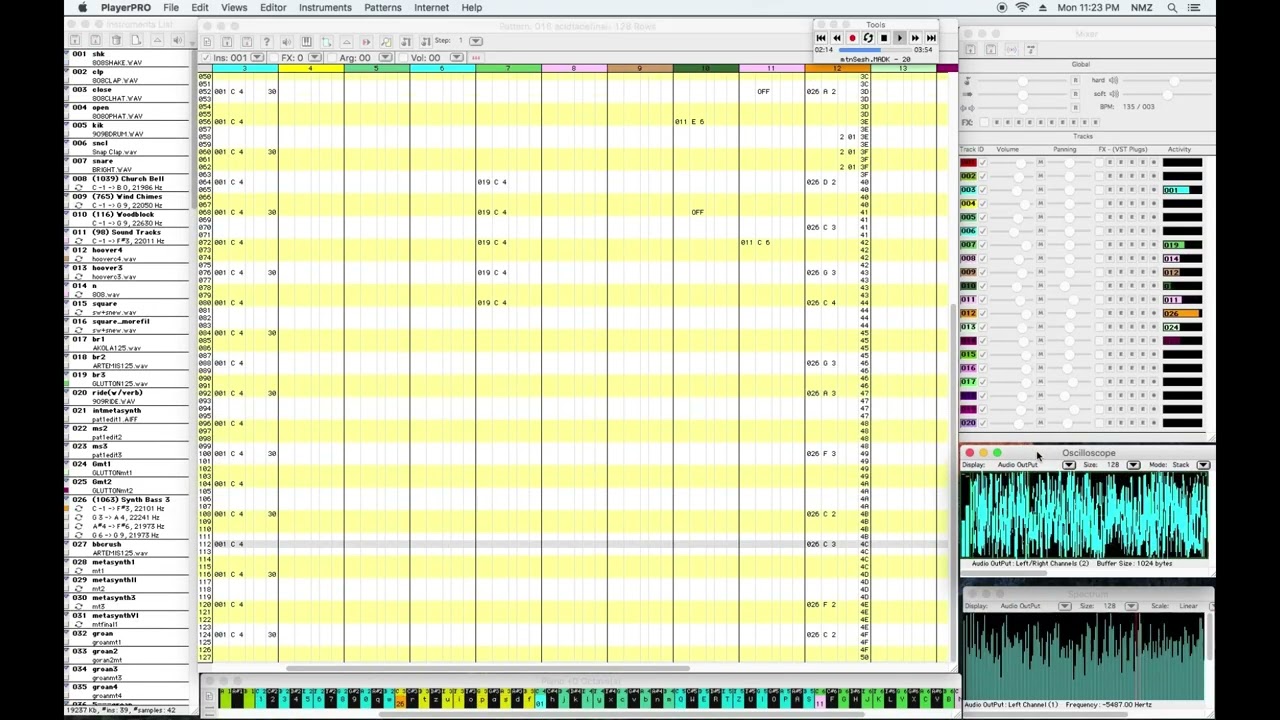Image resolution: width=1280 pixels, height=720 pixels.
Task: Open Oscilloscope Size dropdown
Action: 1133,465
